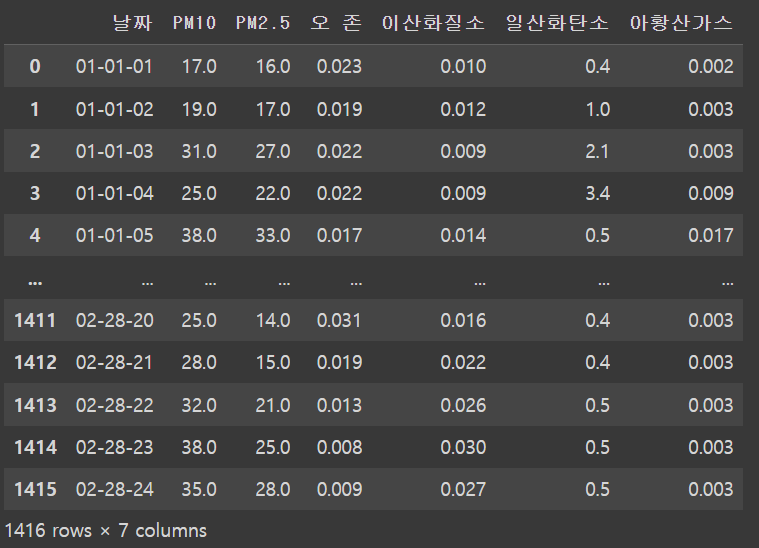Click 아황산가스 value 0.002 in row 0
759x548 pixels.
(x=711, y=66)
